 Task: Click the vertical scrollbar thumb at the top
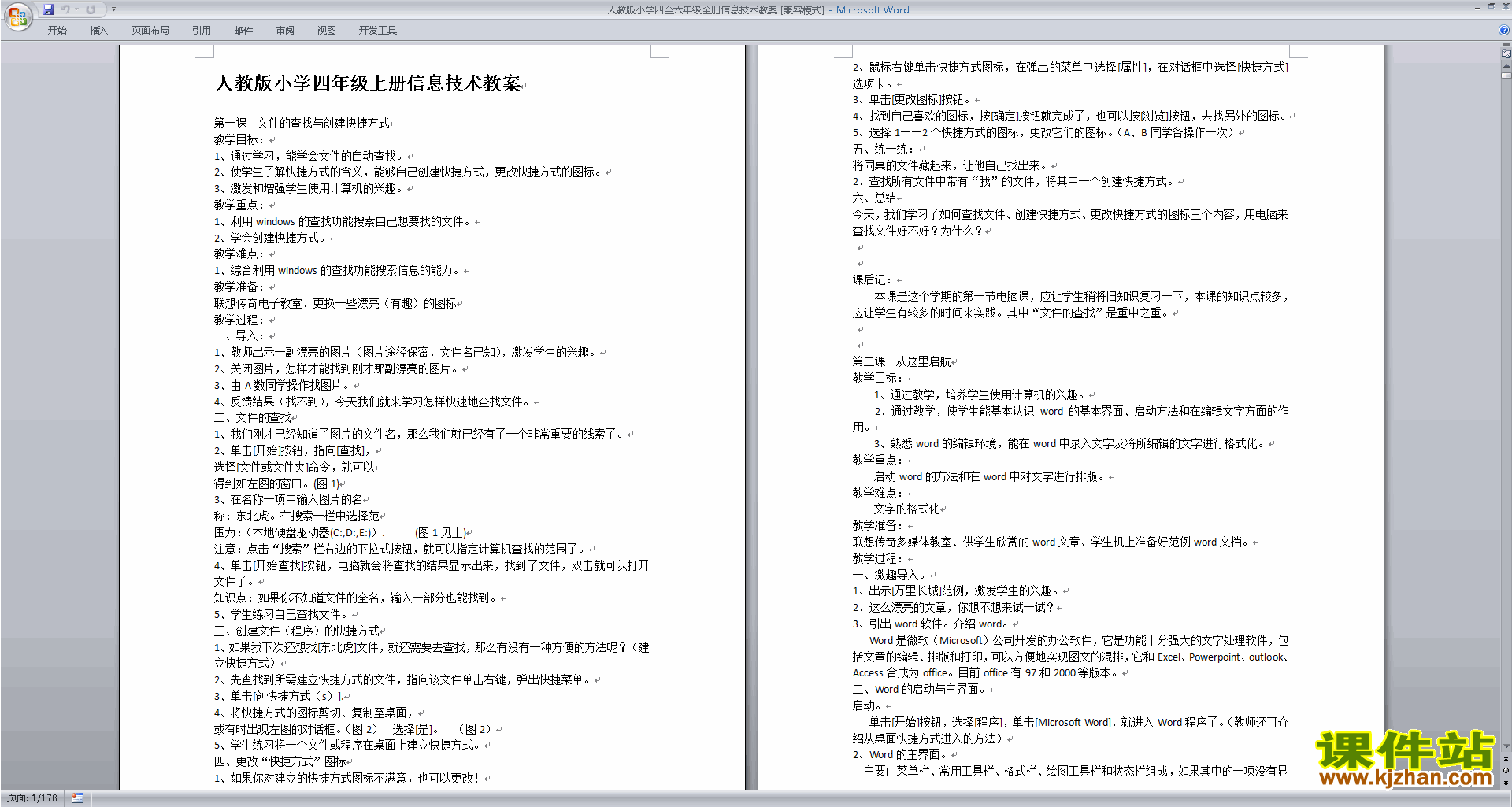(x=1506, y=76)
